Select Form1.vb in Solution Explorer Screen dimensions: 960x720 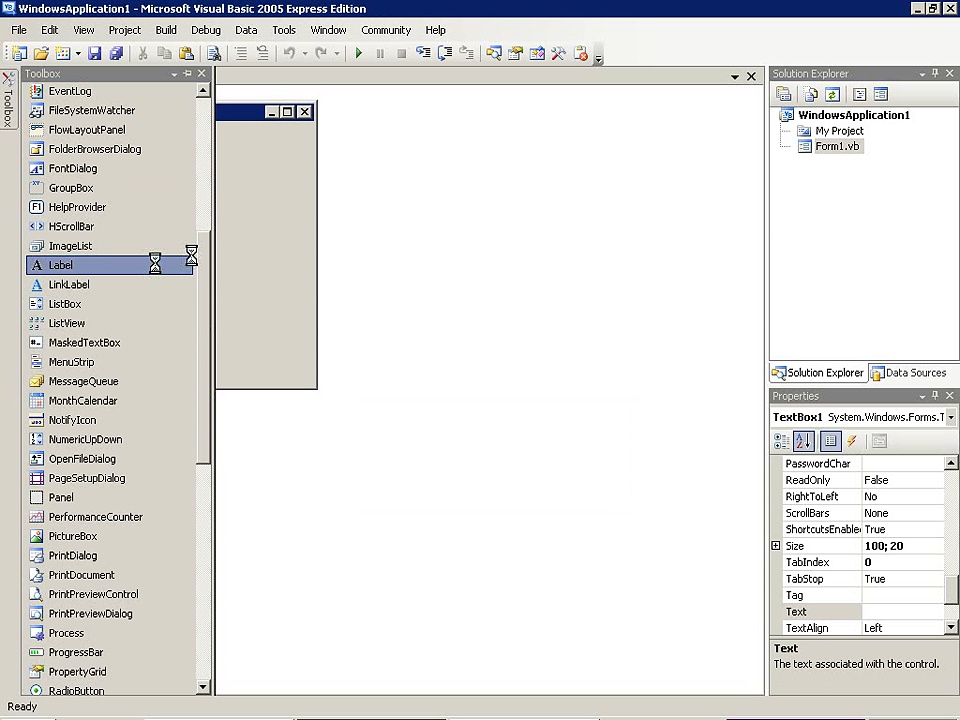point(837,146)
